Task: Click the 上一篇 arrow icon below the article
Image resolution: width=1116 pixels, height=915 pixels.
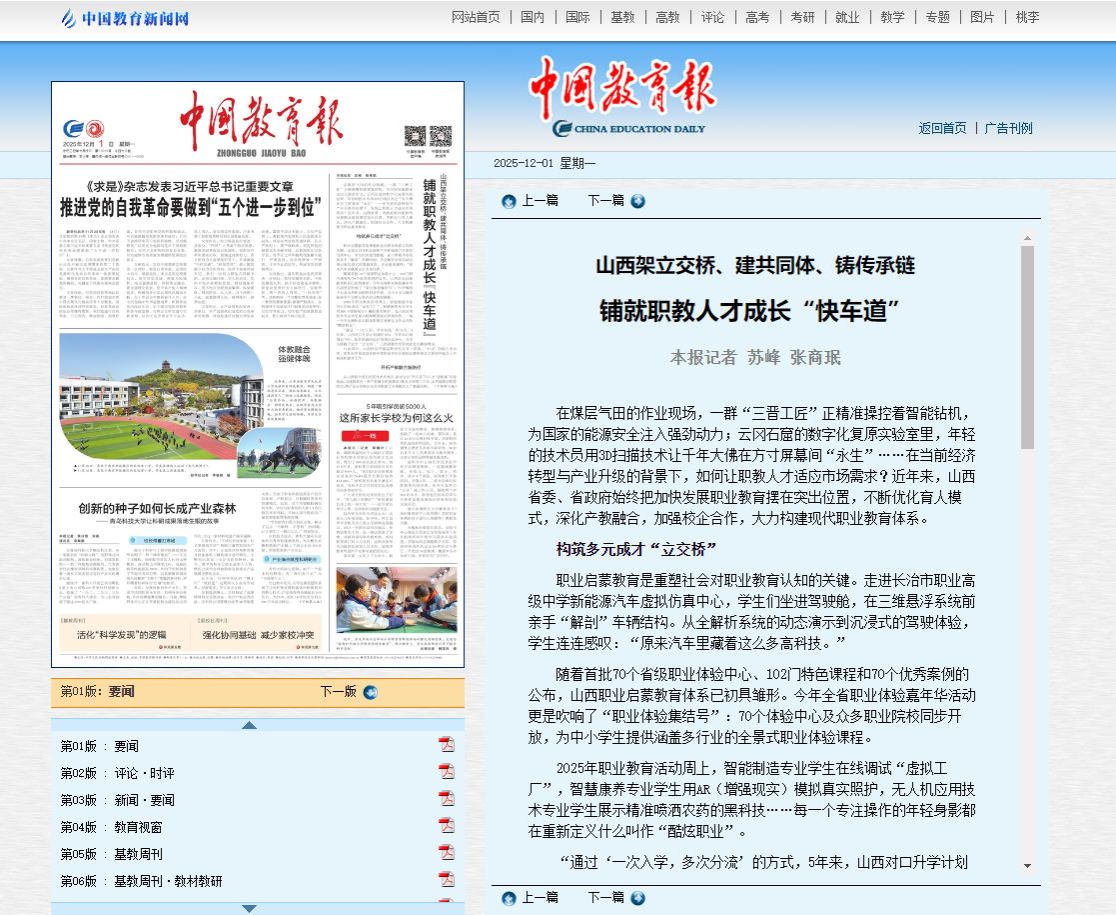Action: (x=509, y=899)
